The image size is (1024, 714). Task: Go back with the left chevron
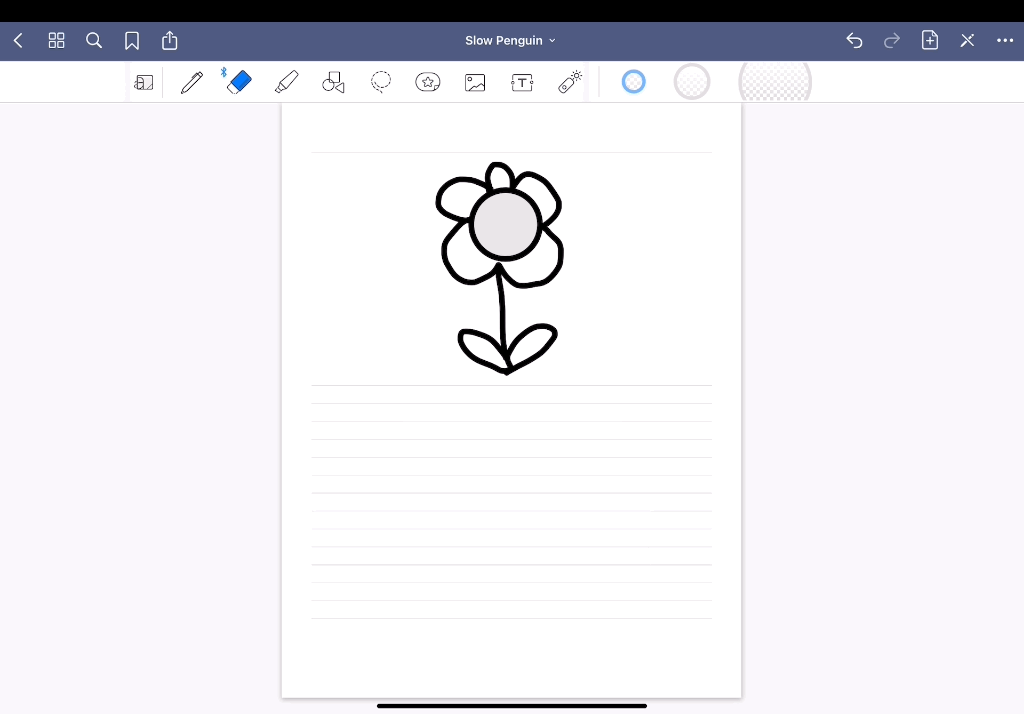[x=18, y=41]
